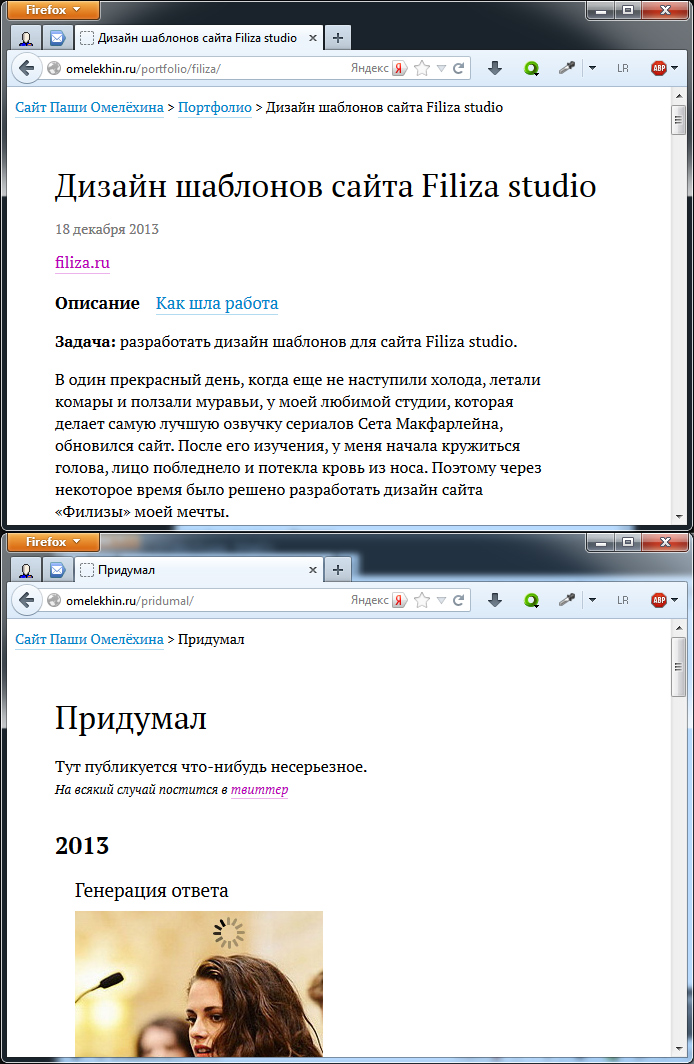694x1064 pixels.
Task: Click the Генерация ответа image thumbnail
Action: (199, 984)
